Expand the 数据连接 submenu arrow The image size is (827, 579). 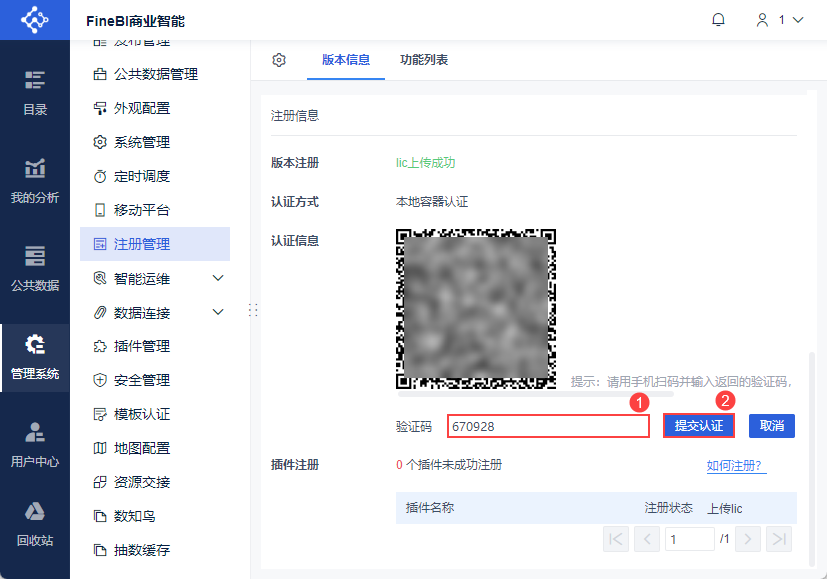[x=218, y=312]
